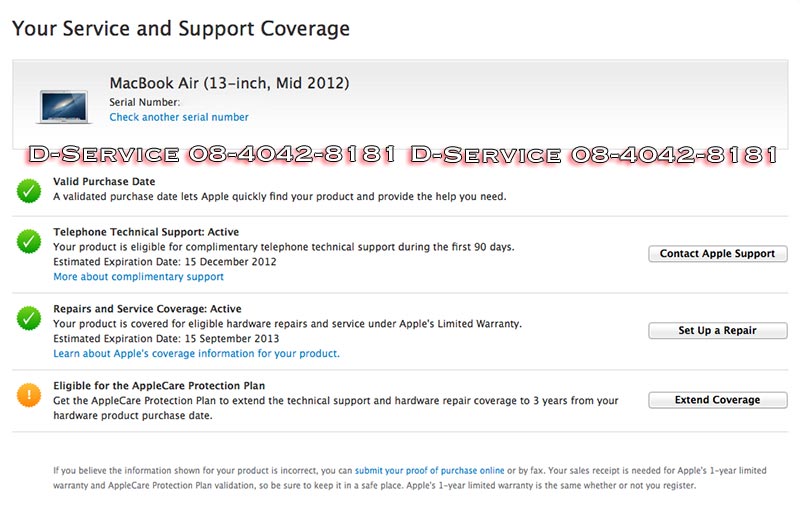Click the Telephone Technical Support: Active heading
800x510 pixels.
coord(146,232)
